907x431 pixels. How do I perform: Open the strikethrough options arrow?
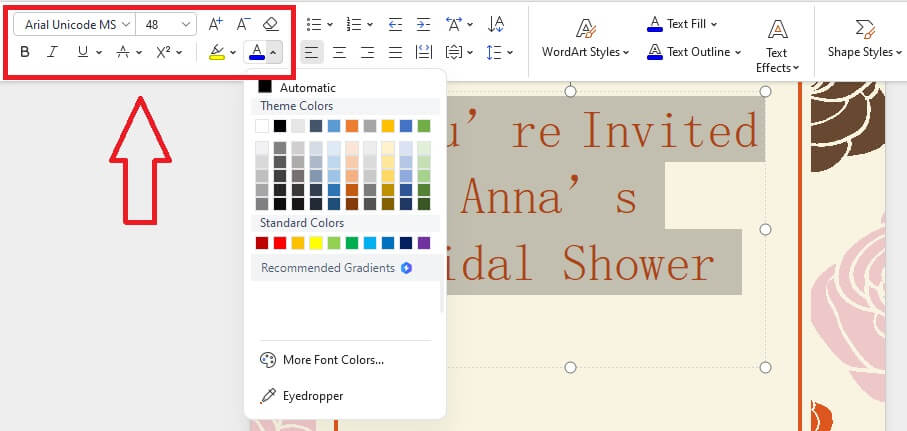point(139,53)
